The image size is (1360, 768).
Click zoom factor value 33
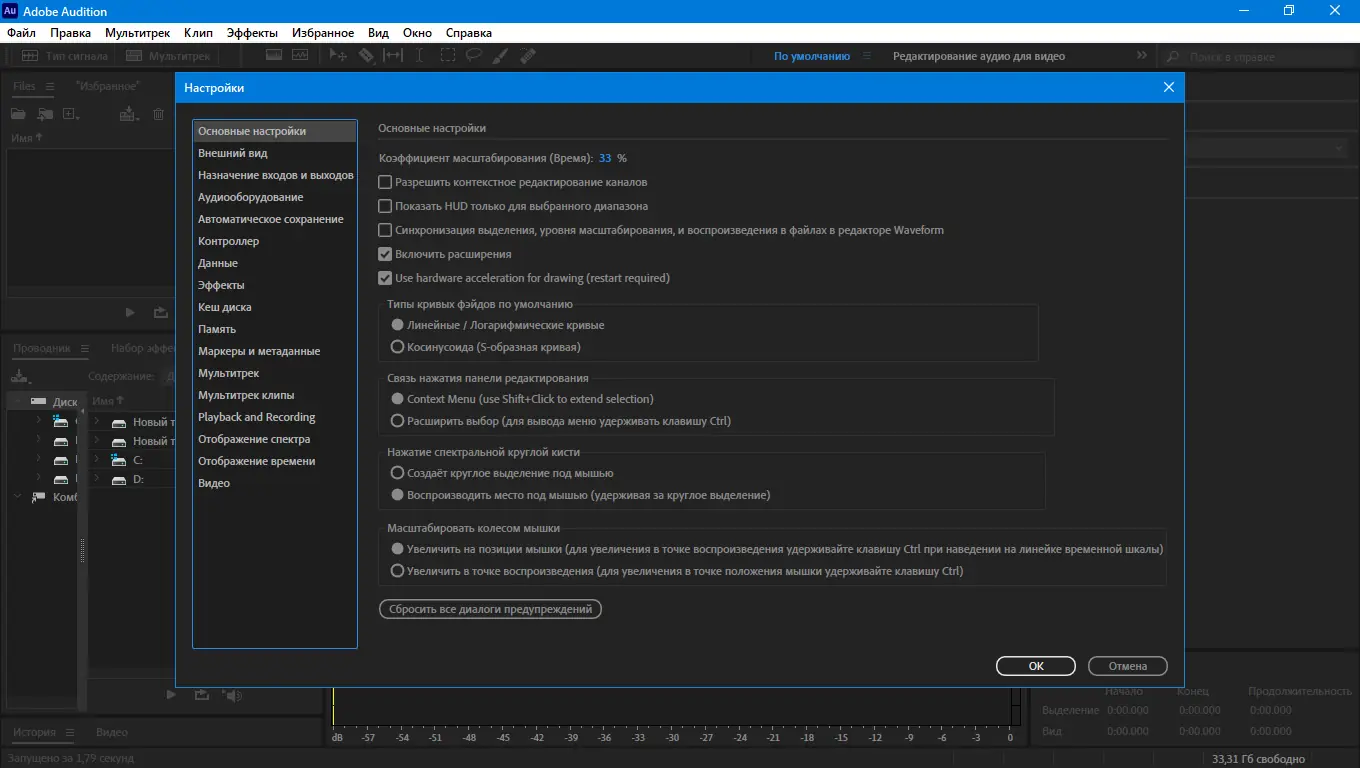pyautogui.click(x=605, y=158)
